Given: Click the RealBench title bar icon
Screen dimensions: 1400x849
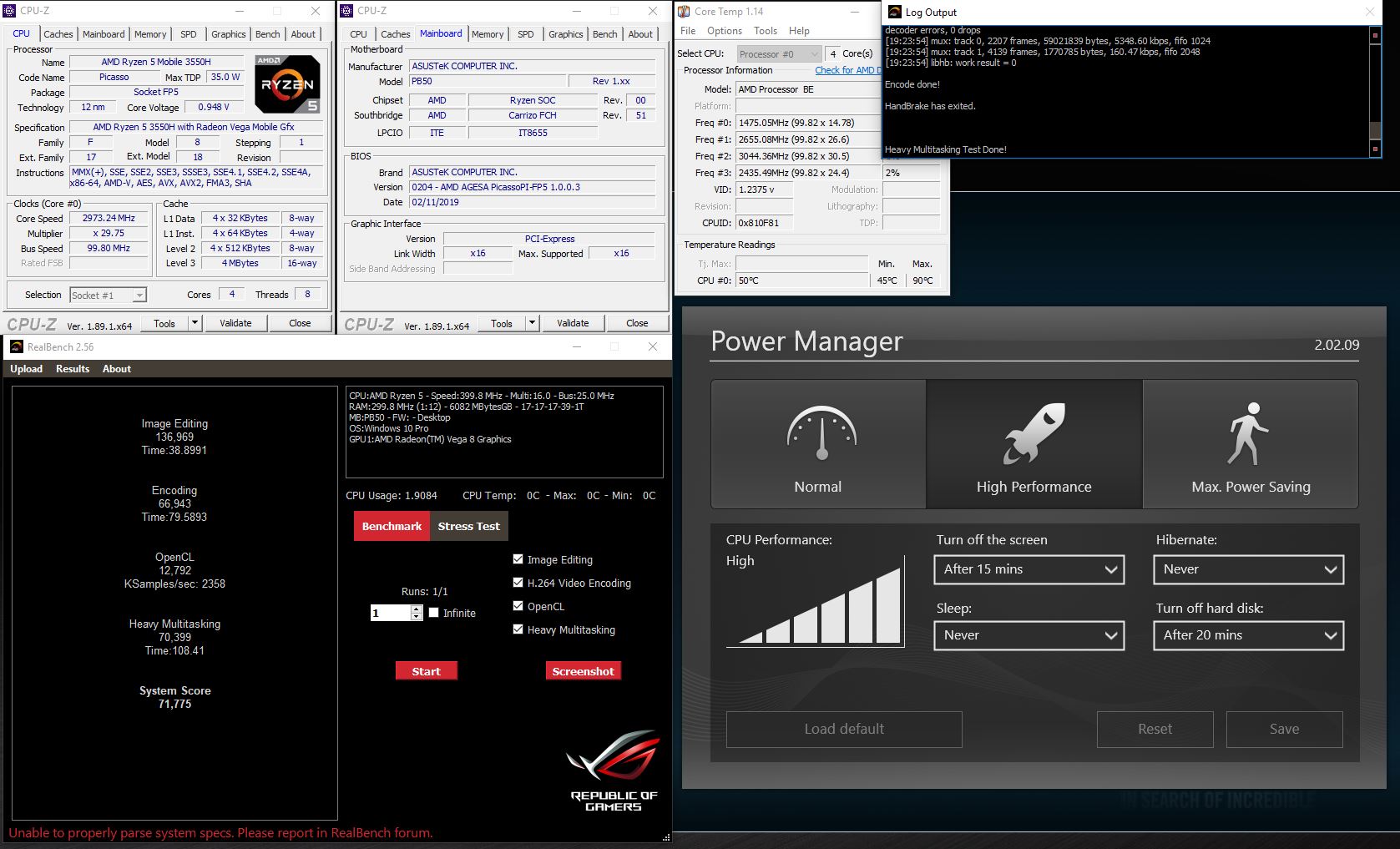Looking at the screenshot, I should 16,346.
